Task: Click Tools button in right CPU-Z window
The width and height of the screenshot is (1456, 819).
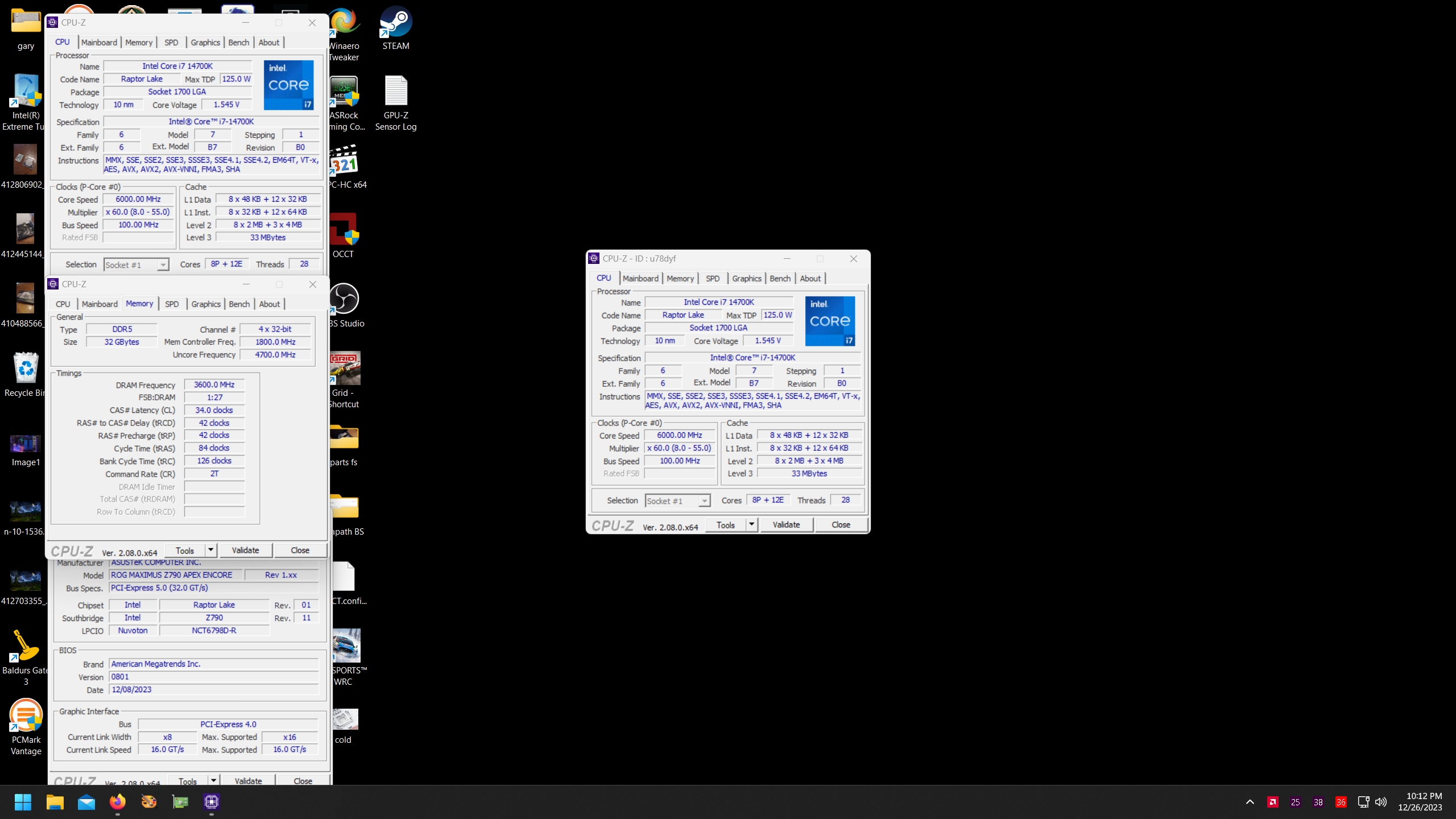Action: 726,524
